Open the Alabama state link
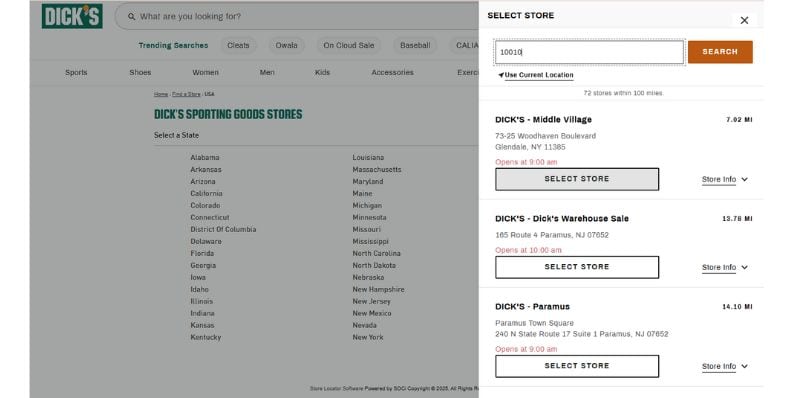794x398 pixels. (x=205, y=157)
